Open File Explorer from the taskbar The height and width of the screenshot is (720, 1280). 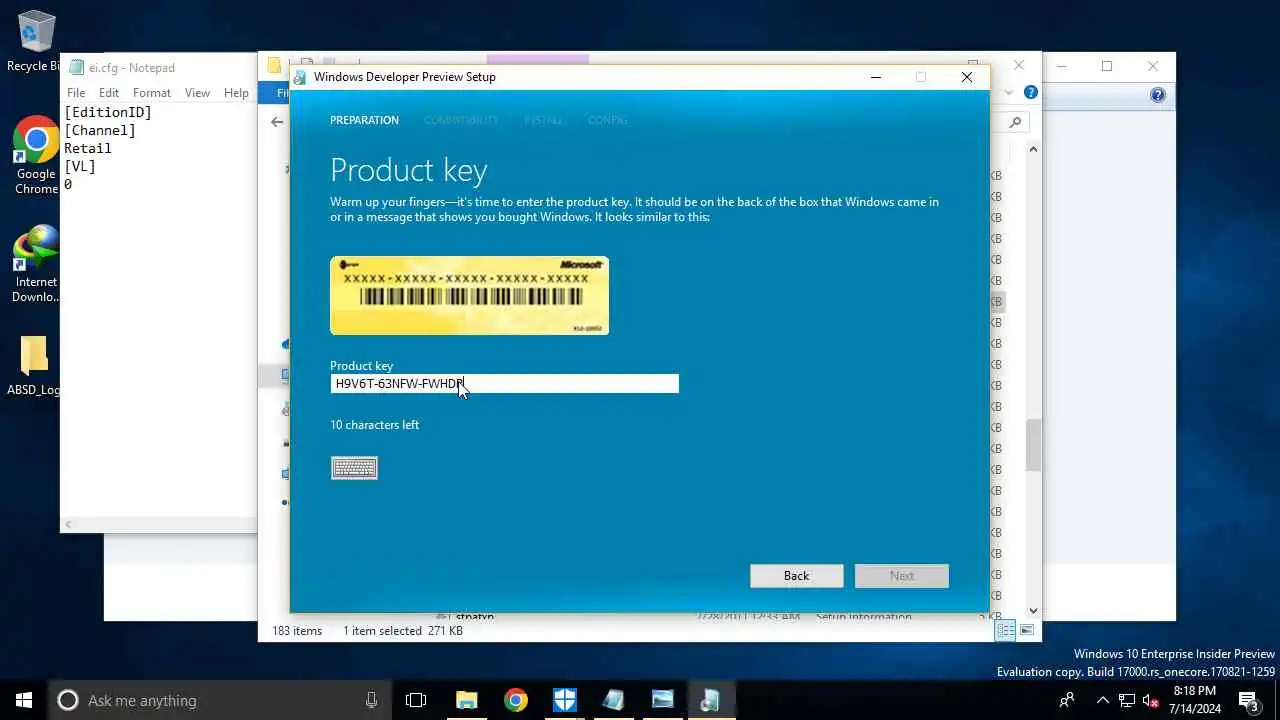(467, 700)
